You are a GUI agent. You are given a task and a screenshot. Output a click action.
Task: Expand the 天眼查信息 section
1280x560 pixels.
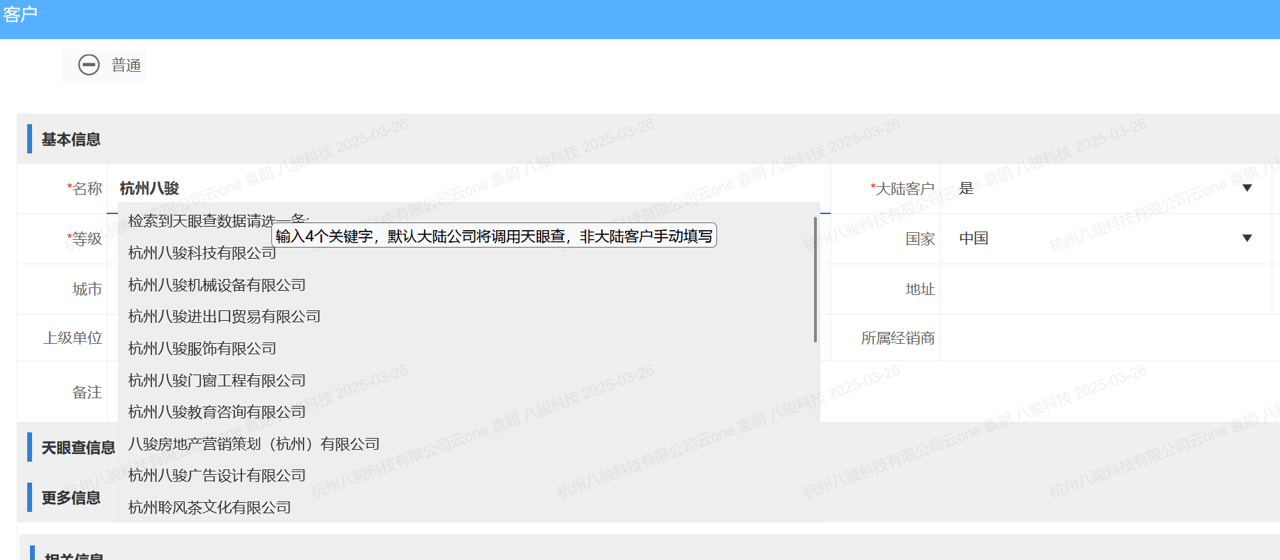point(78,448)
